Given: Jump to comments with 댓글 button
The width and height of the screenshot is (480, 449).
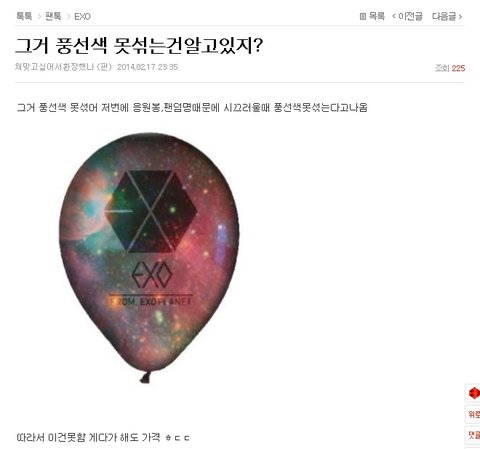Looking at the screenshot, I should [473, 434].
